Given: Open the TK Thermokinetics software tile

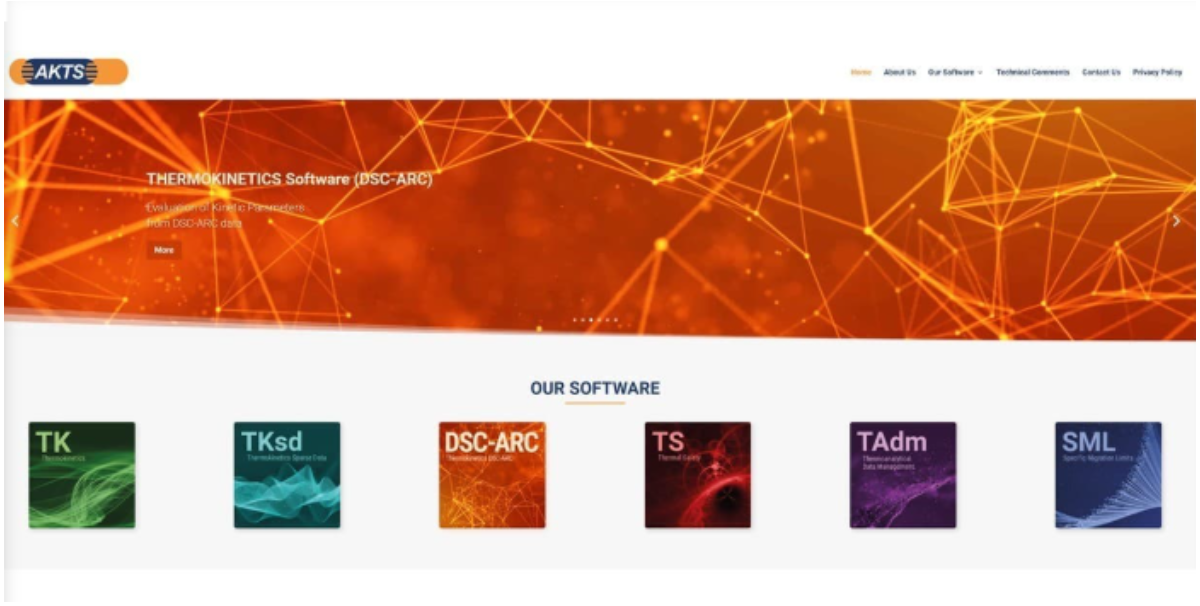Looking at the screenshot, I should (82, 475).
